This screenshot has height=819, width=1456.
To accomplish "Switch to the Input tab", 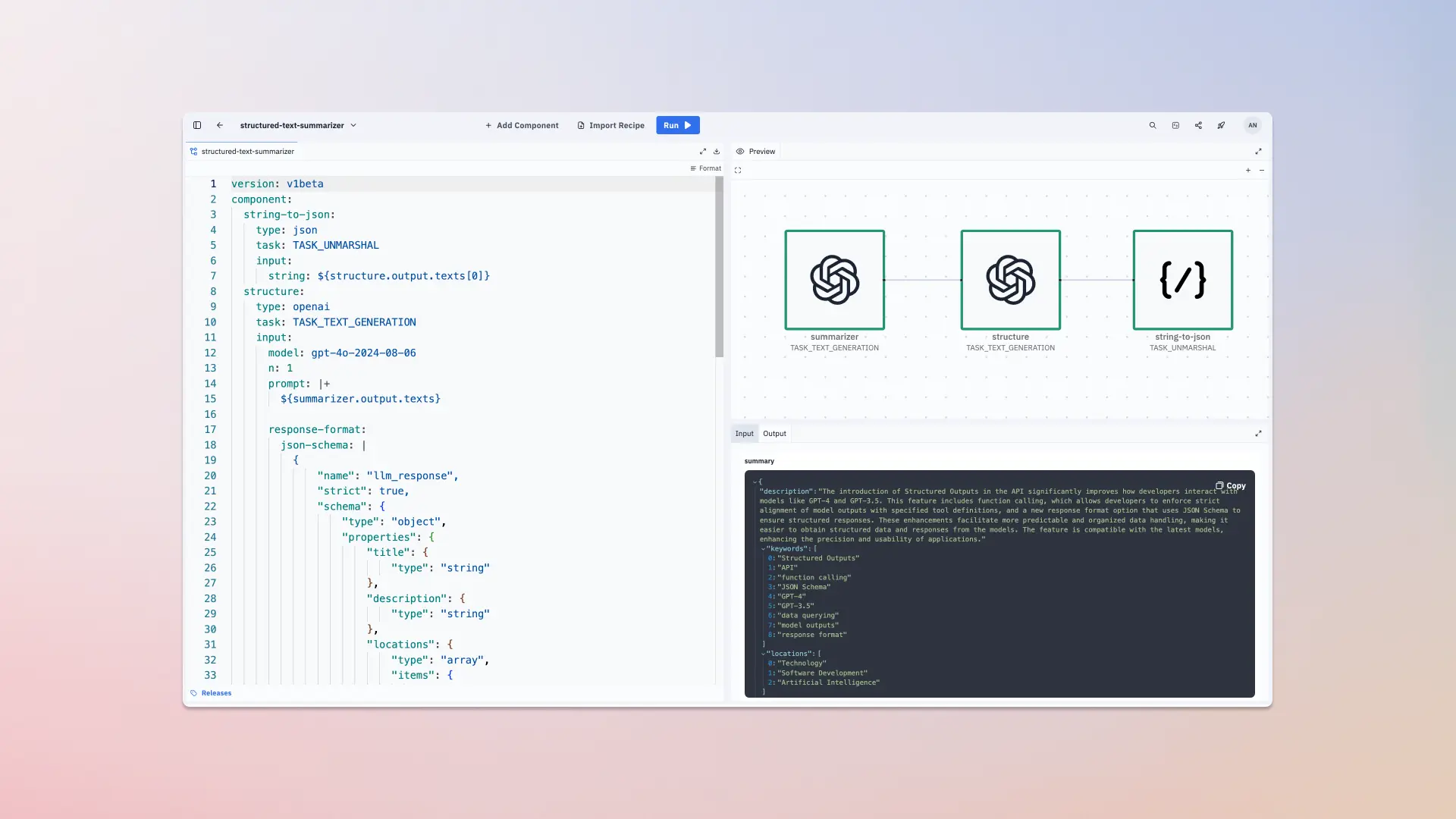I will coord(745,434).
